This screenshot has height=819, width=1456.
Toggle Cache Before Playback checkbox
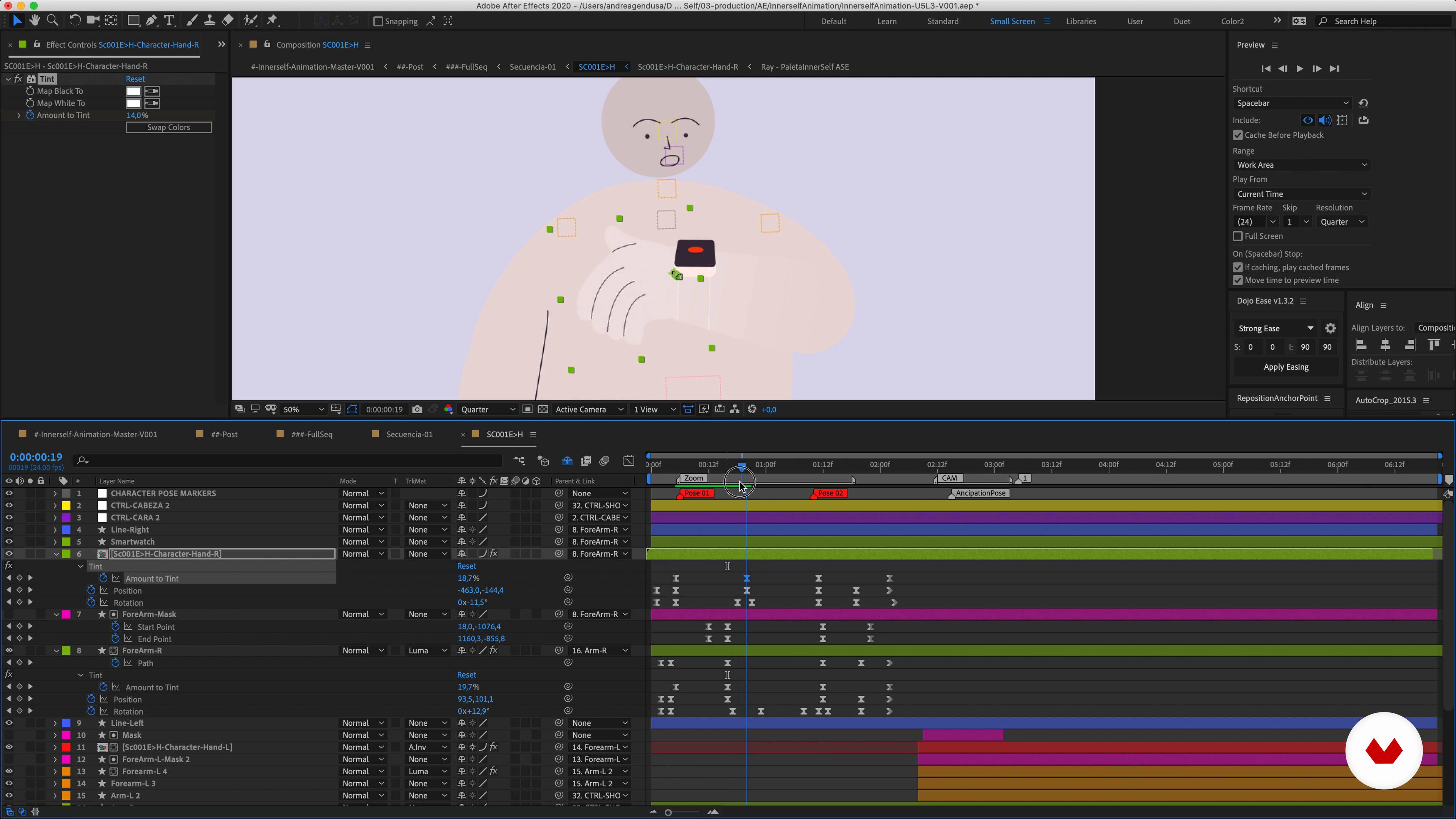1238,135
